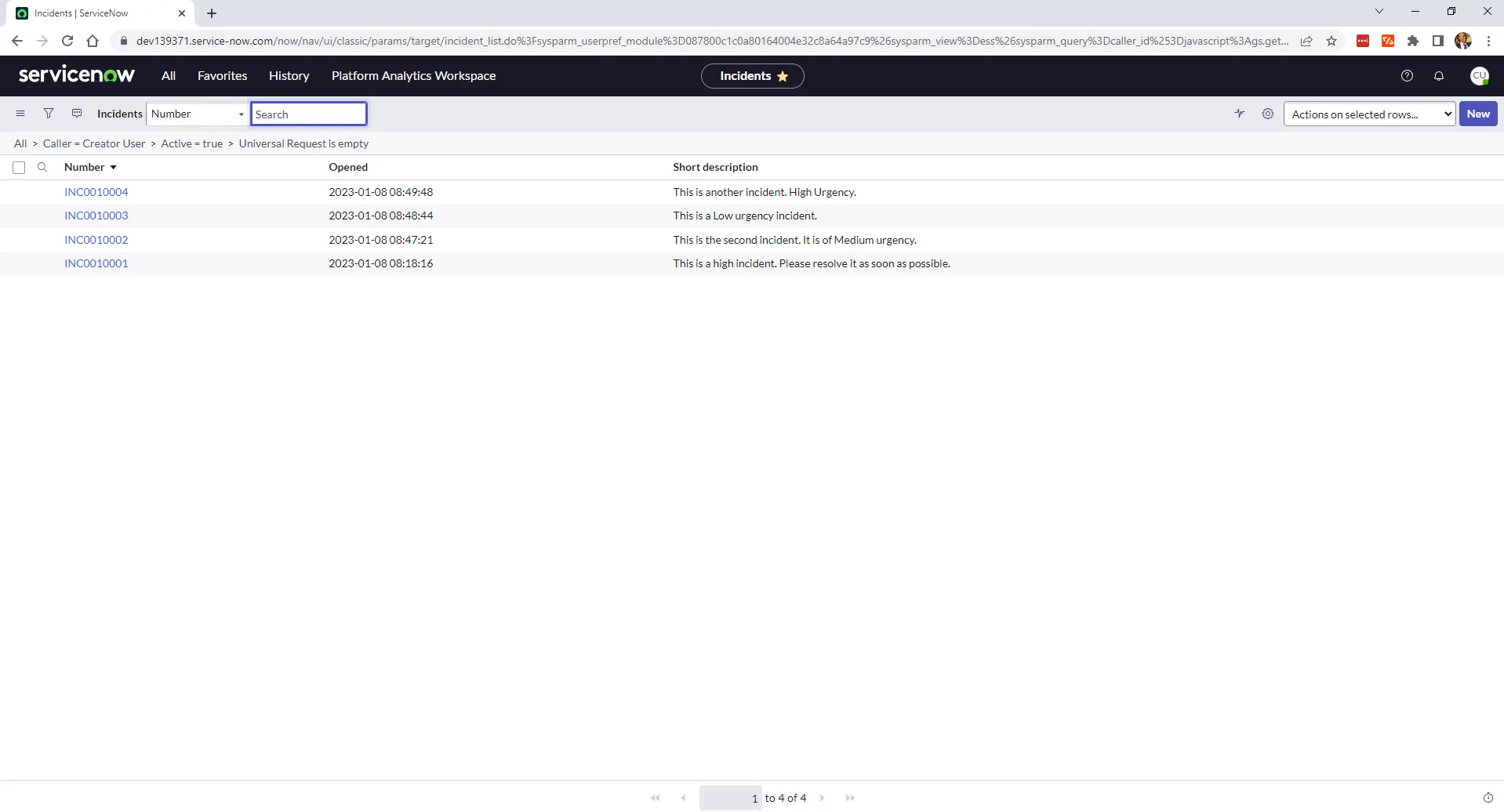1504x812 pixels.
Task: Click the Number column sort arrow
Action: point(114,167)
